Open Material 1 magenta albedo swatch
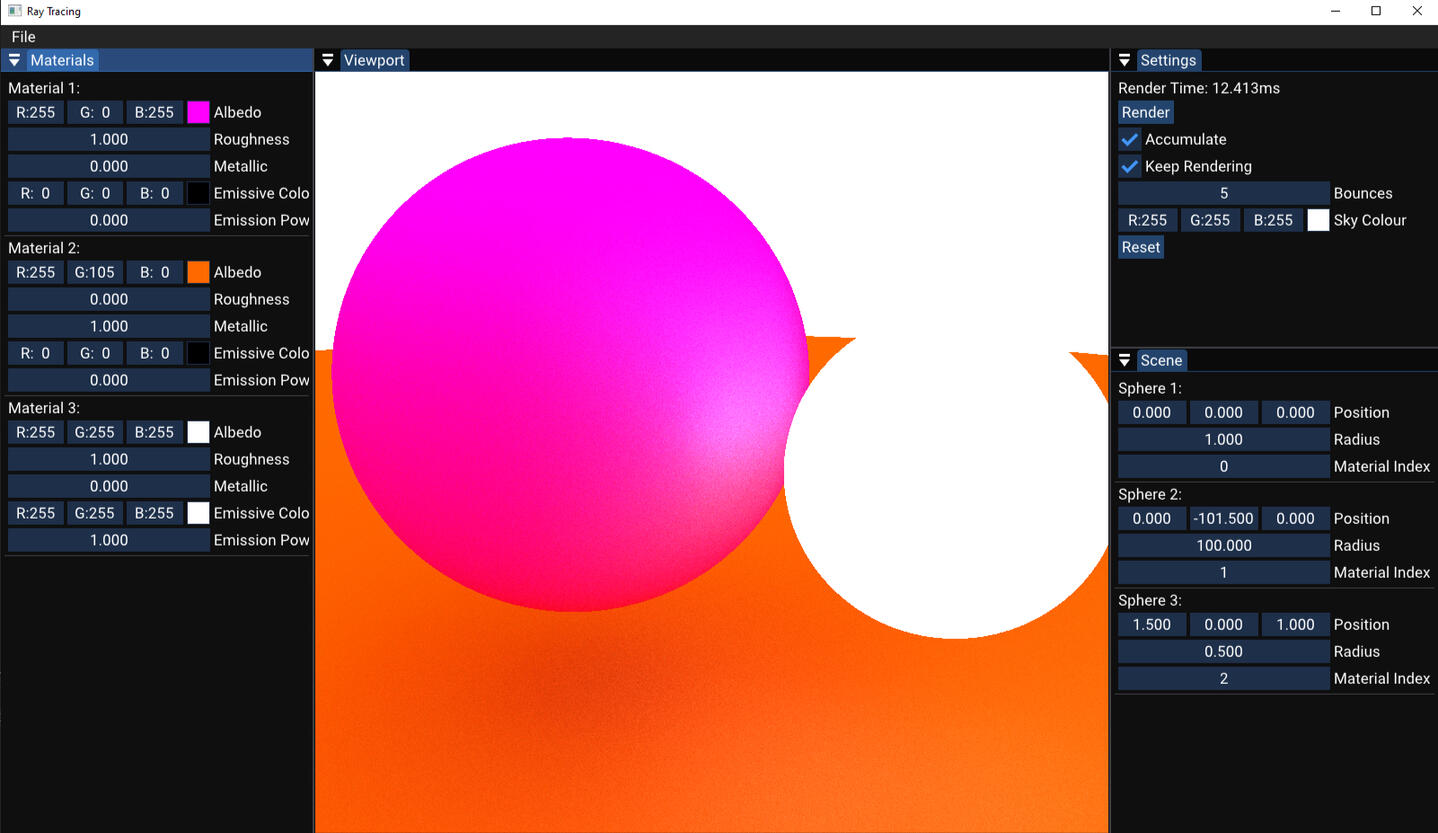Screen dimensions: 1438x833 click(x=198, y=112)
